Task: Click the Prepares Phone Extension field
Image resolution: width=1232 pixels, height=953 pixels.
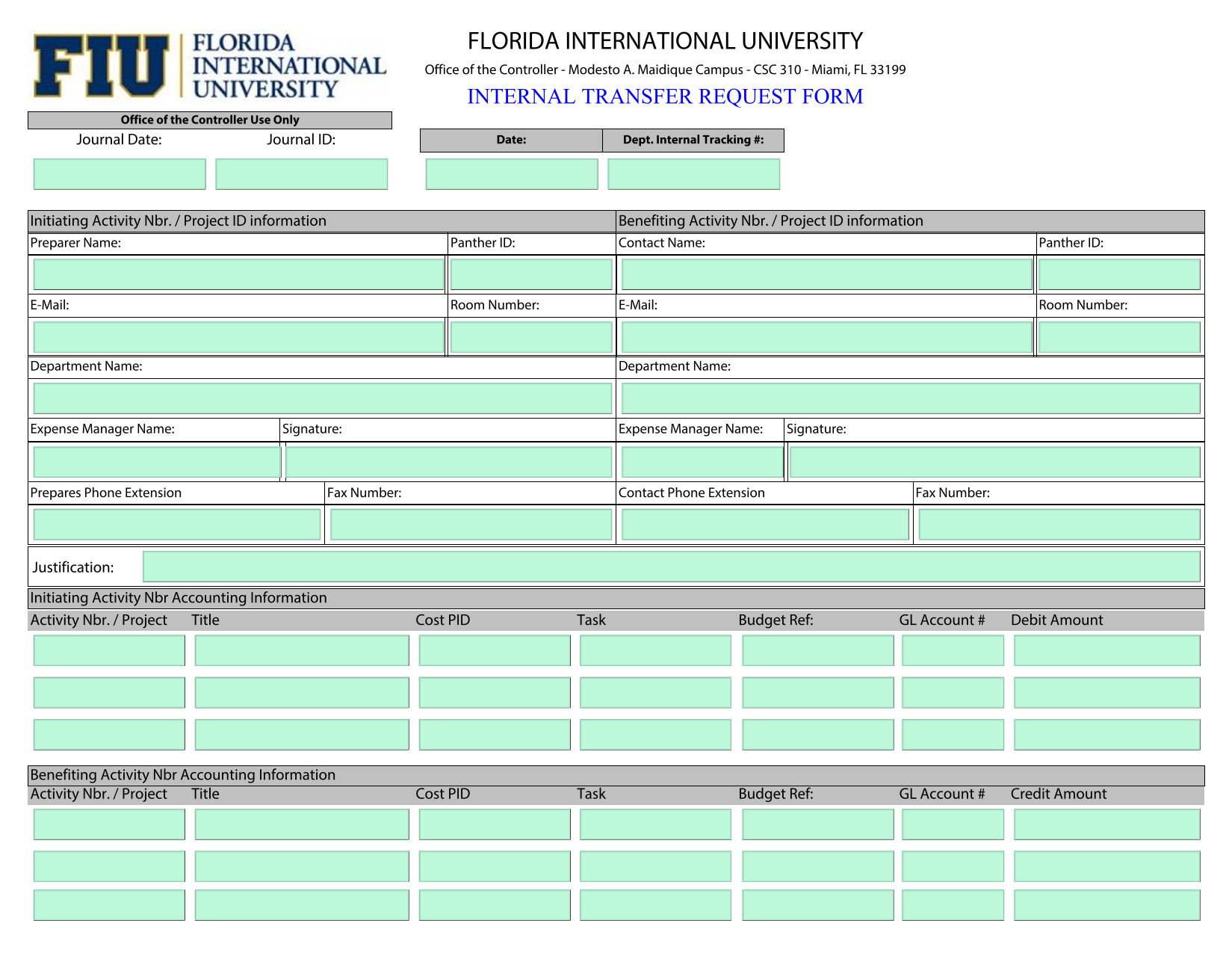Action: click(x=177, y=524)
